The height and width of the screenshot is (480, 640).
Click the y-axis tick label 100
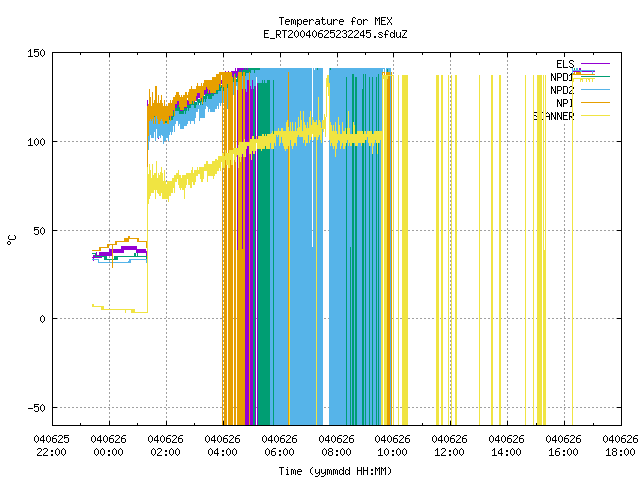36,142
